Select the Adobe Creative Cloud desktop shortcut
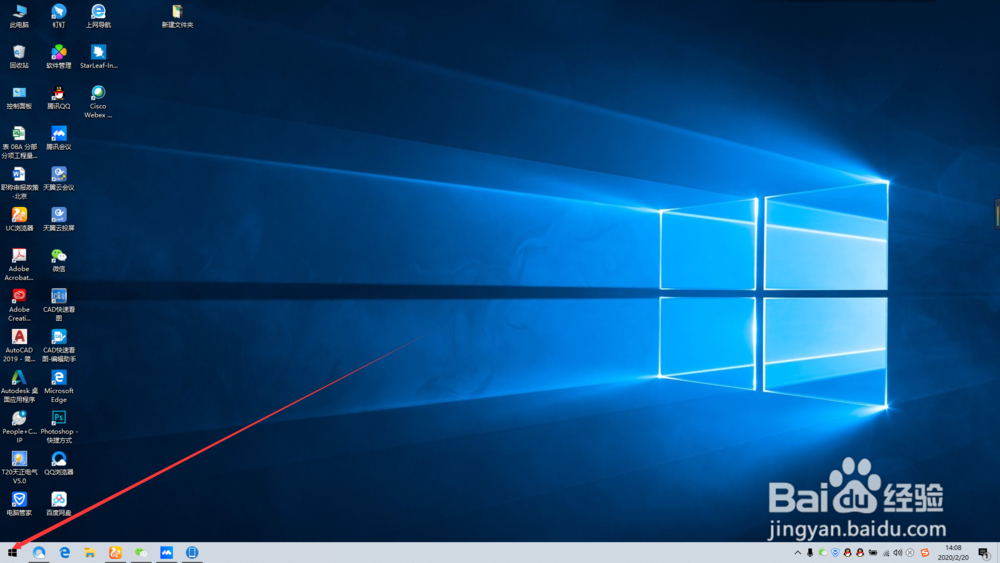 click(x=19, y=305)
